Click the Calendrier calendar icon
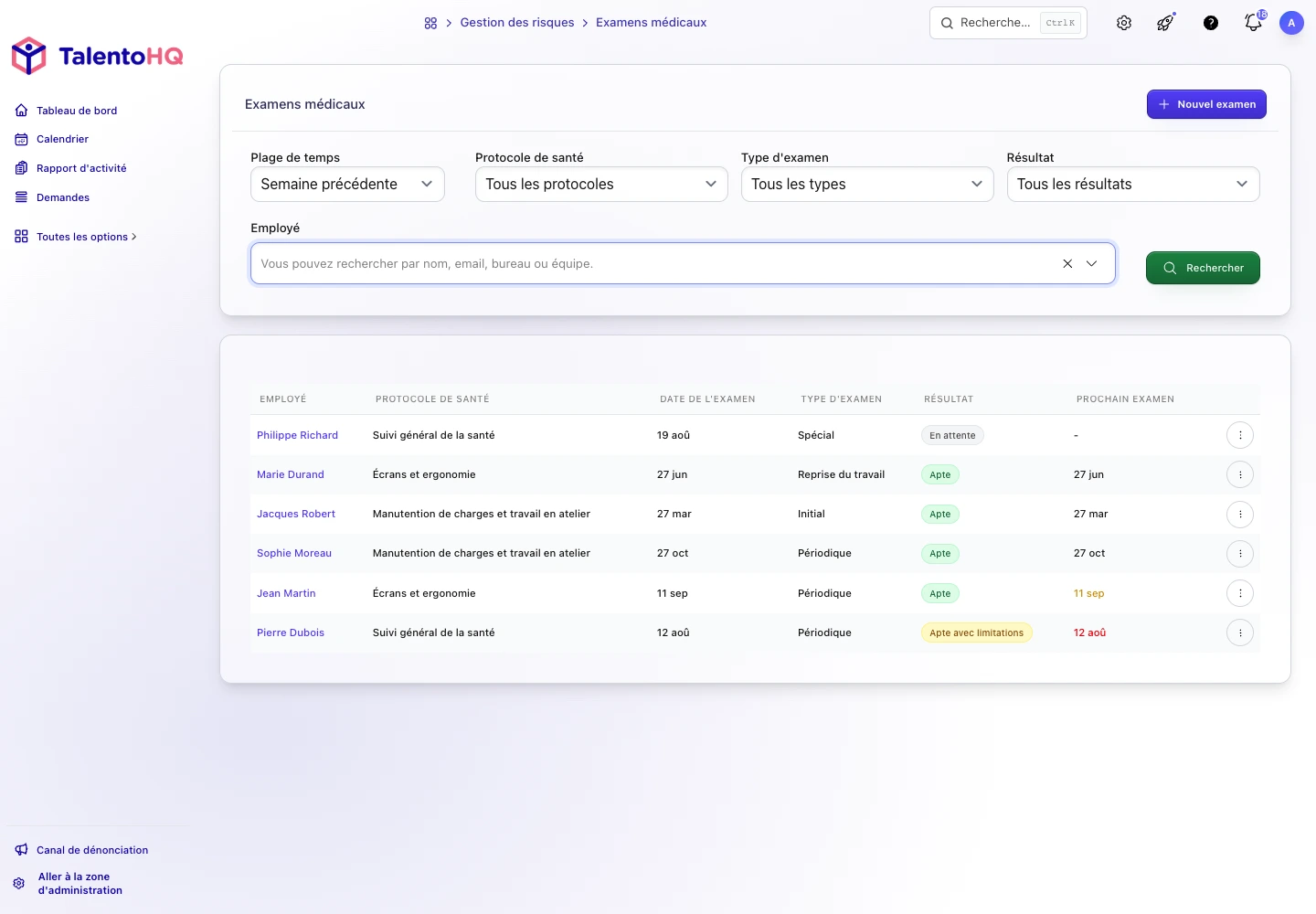1316x914 pixels. pos(21,139)
